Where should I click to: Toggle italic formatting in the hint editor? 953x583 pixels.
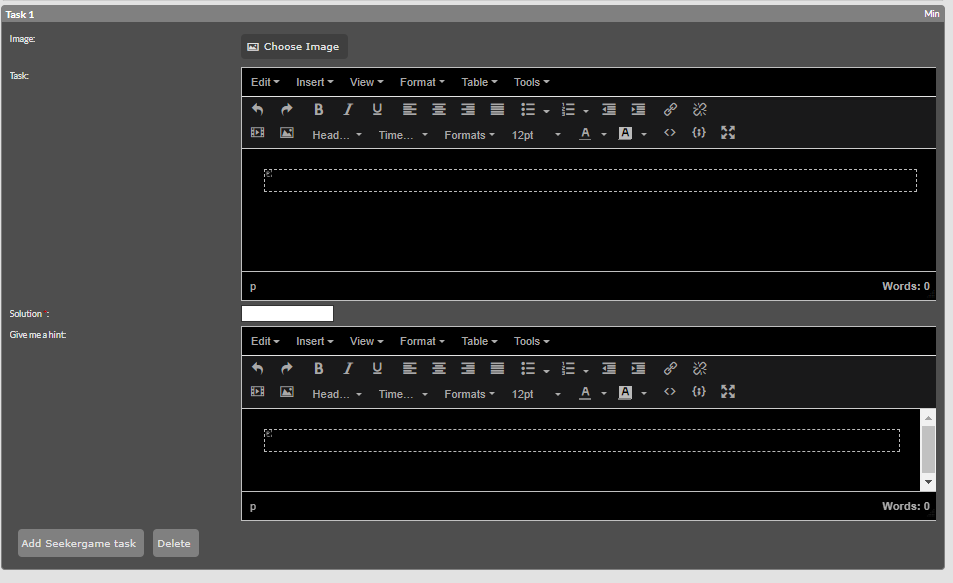(x=348, y=368)
